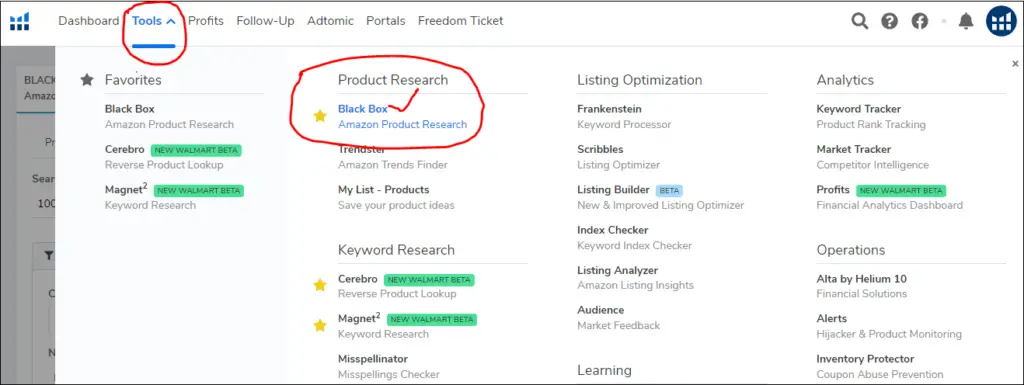This screenshot has height=385, width=1024.
Task: Collapse the Tools dropdown menu
Action: (x=153, y=21)
